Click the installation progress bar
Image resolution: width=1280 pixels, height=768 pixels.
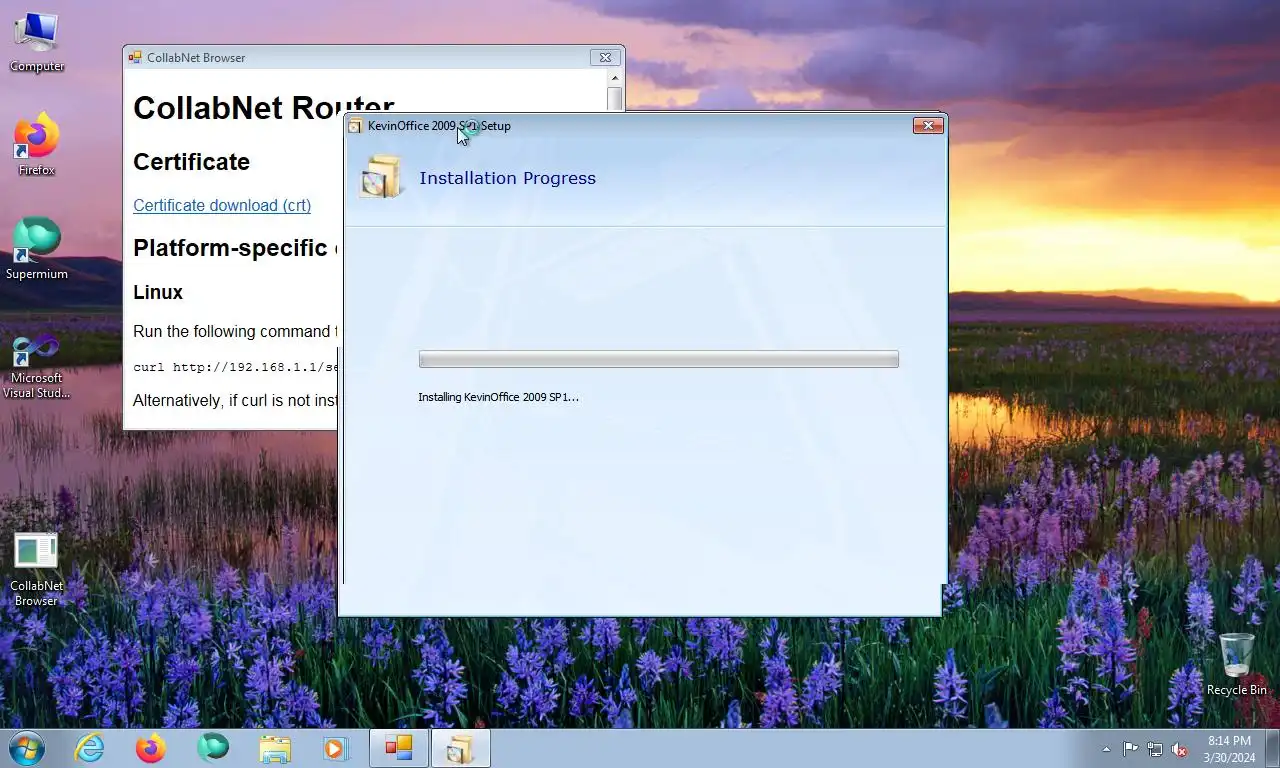coord(658,359)
